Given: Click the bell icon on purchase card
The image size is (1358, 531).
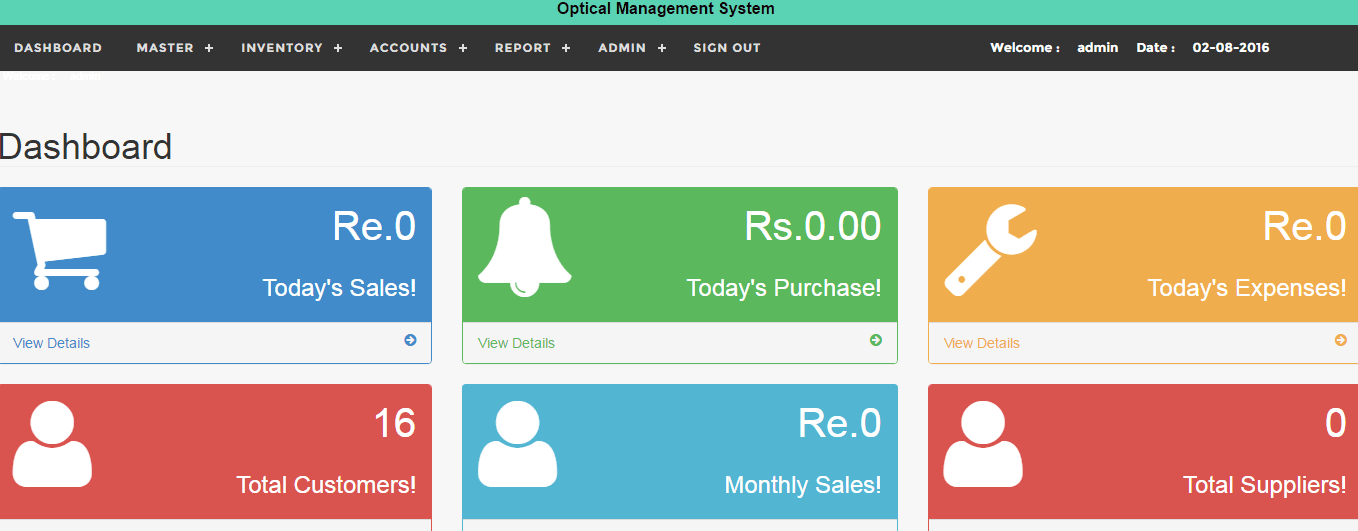Looking at the screenshot, I should point(524,248).
